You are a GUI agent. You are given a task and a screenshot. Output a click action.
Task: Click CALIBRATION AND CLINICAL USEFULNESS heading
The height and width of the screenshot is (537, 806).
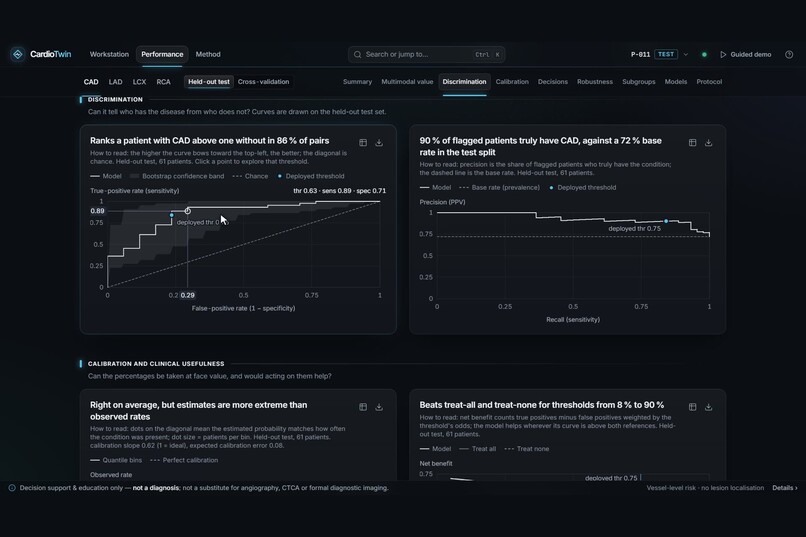(156, 364)
